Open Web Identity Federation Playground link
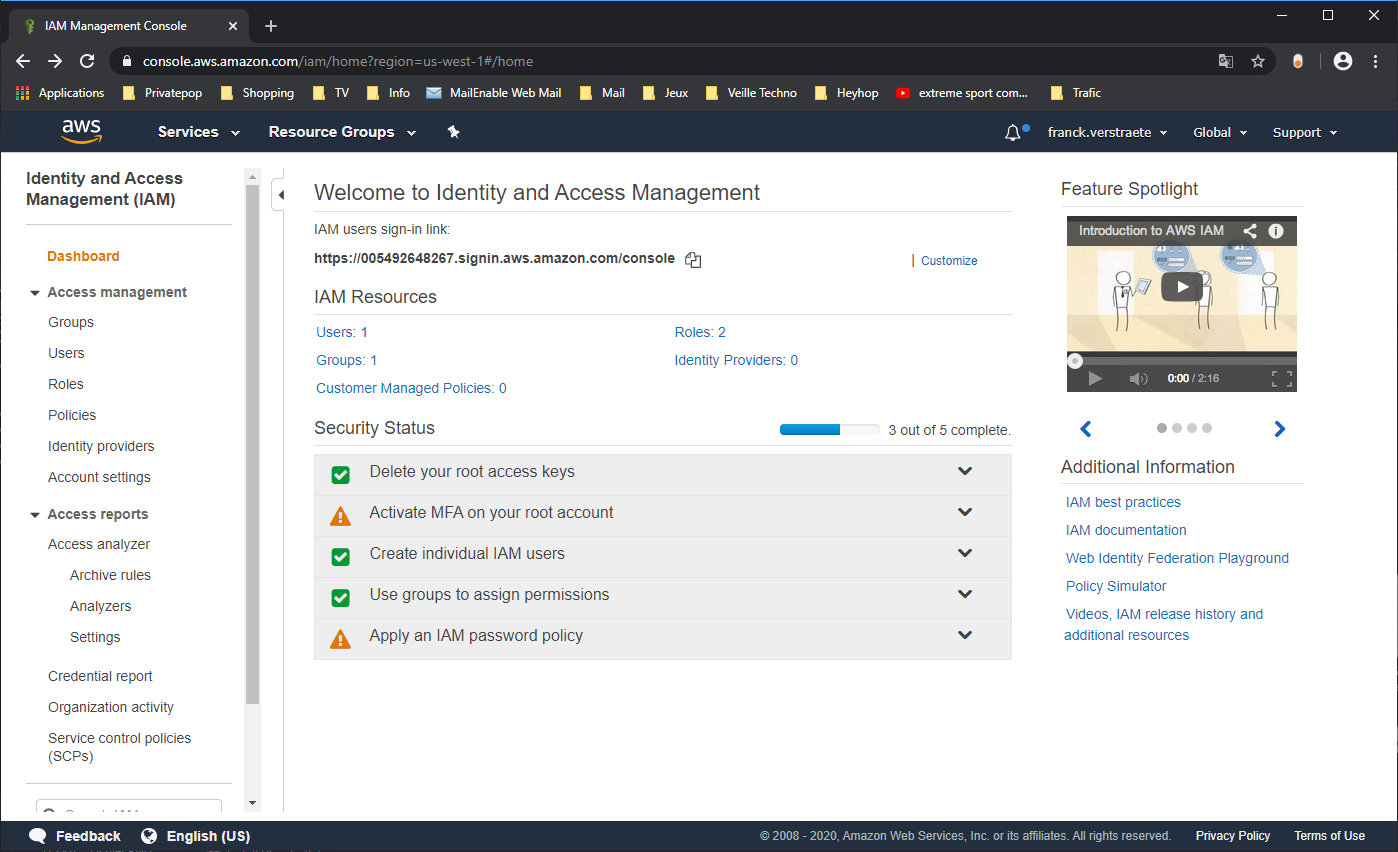1398x852 pixels. click(x=1177, y=558)
